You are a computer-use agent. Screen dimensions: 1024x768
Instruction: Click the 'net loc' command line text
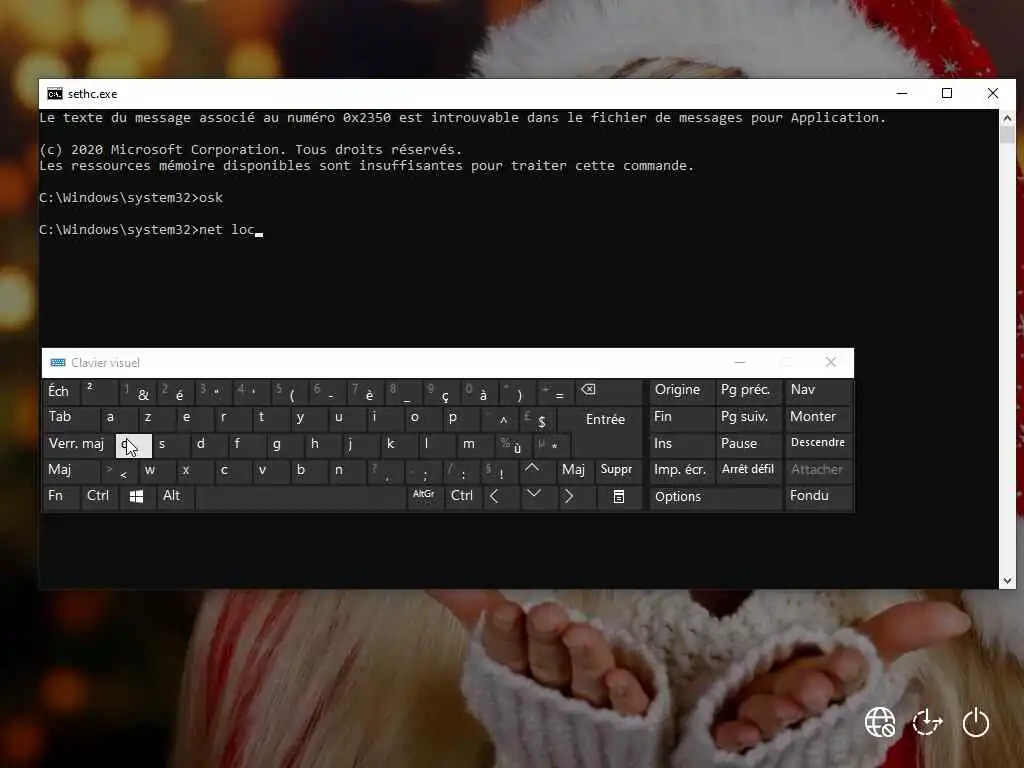[x=226, y=230]
